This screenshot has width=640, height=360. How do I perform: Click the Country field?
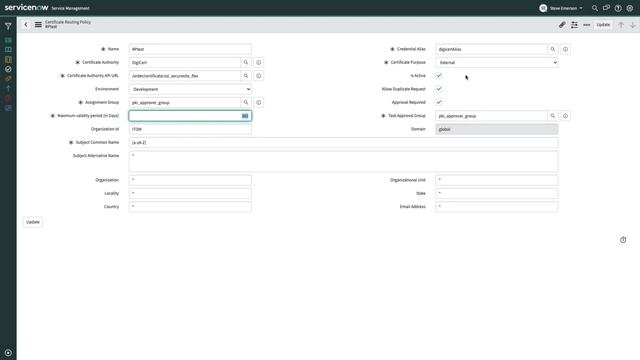pyautogui.click(x=190, y=207)
